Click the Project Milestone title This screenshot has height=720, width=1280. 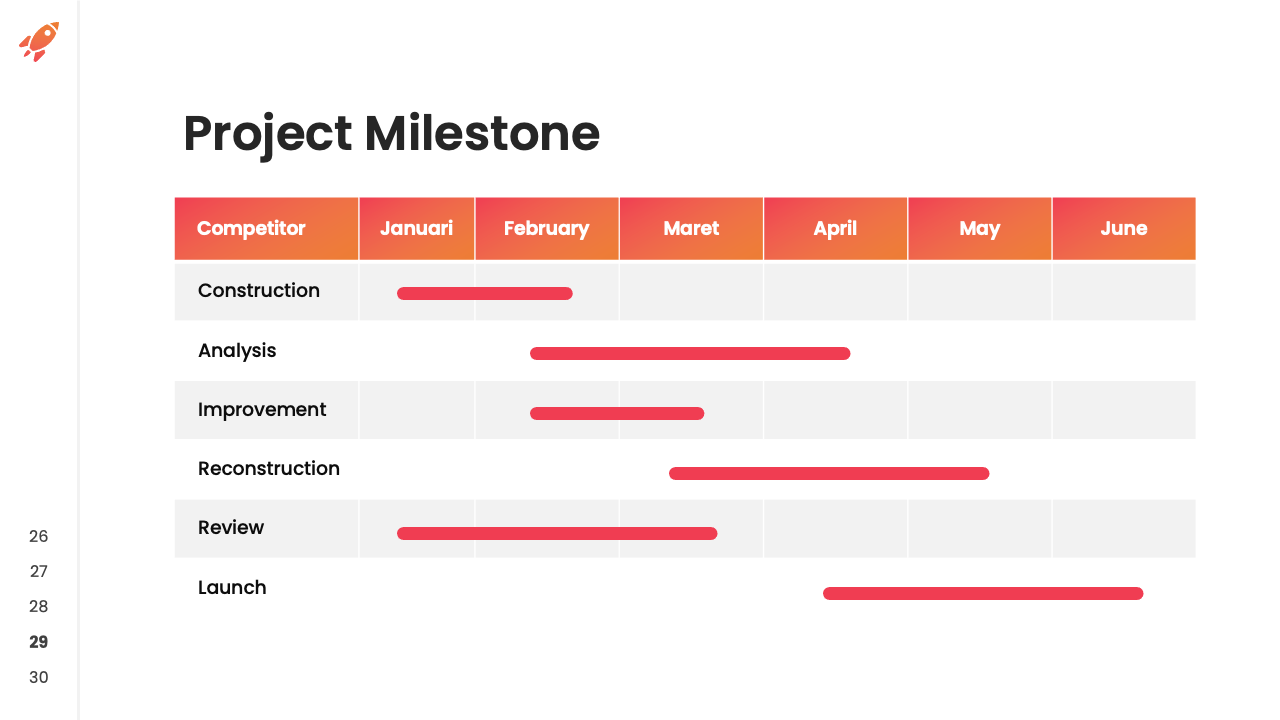tap(391, 134)
